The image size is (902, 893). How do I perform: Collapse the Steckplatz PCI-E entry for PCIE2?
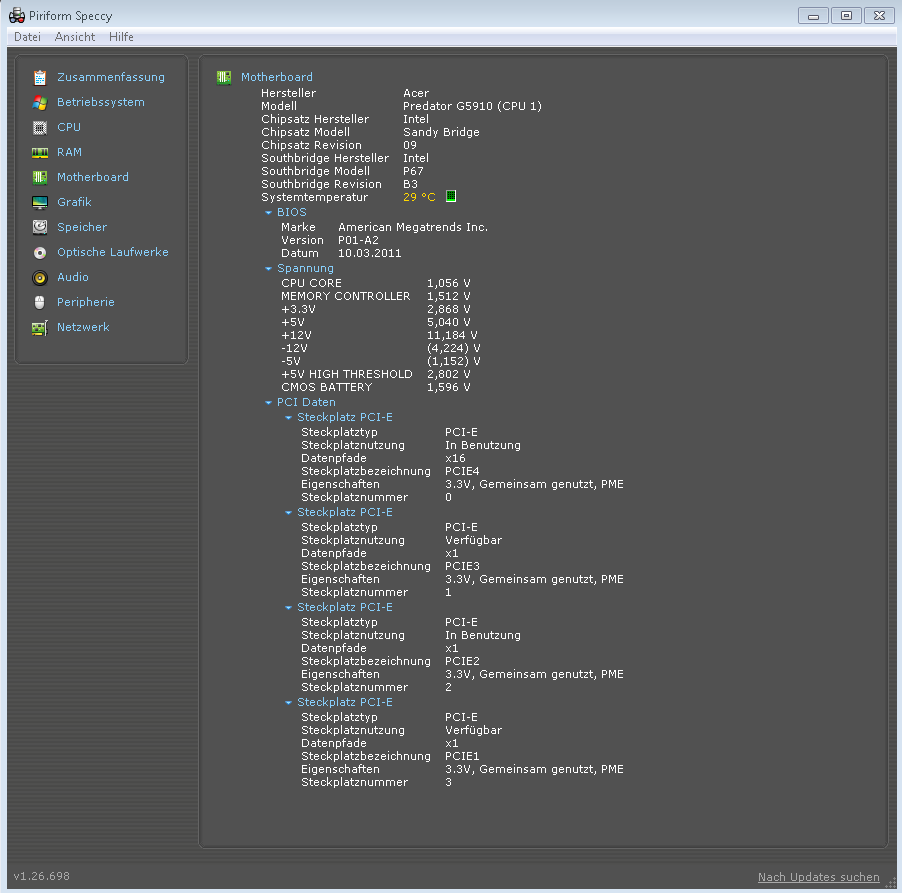pyautogui.click(x=288, y=608)
